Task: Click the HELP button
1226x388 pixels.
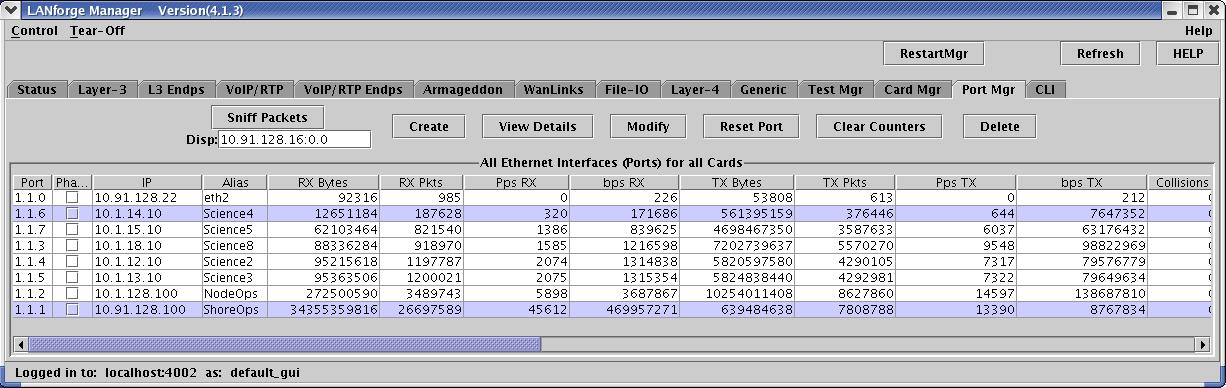Action: click(1187, 53)
